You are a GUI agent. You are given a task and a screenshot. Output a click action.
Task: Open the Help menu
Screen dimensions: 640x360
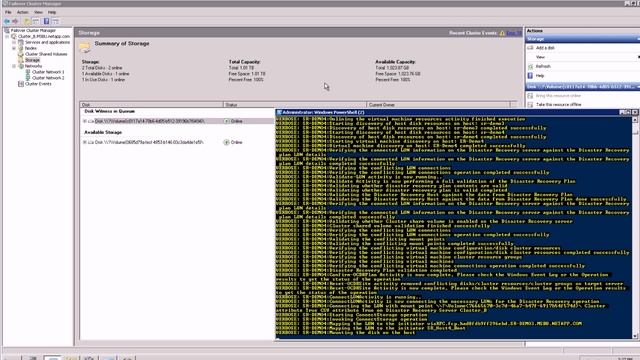click(52, 12)
